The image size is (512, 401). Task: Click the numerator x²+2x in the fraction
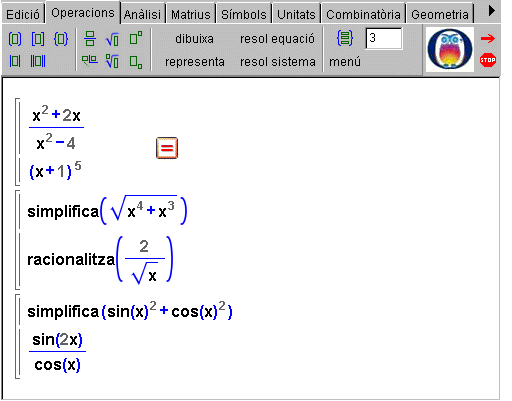coord(56,114)
